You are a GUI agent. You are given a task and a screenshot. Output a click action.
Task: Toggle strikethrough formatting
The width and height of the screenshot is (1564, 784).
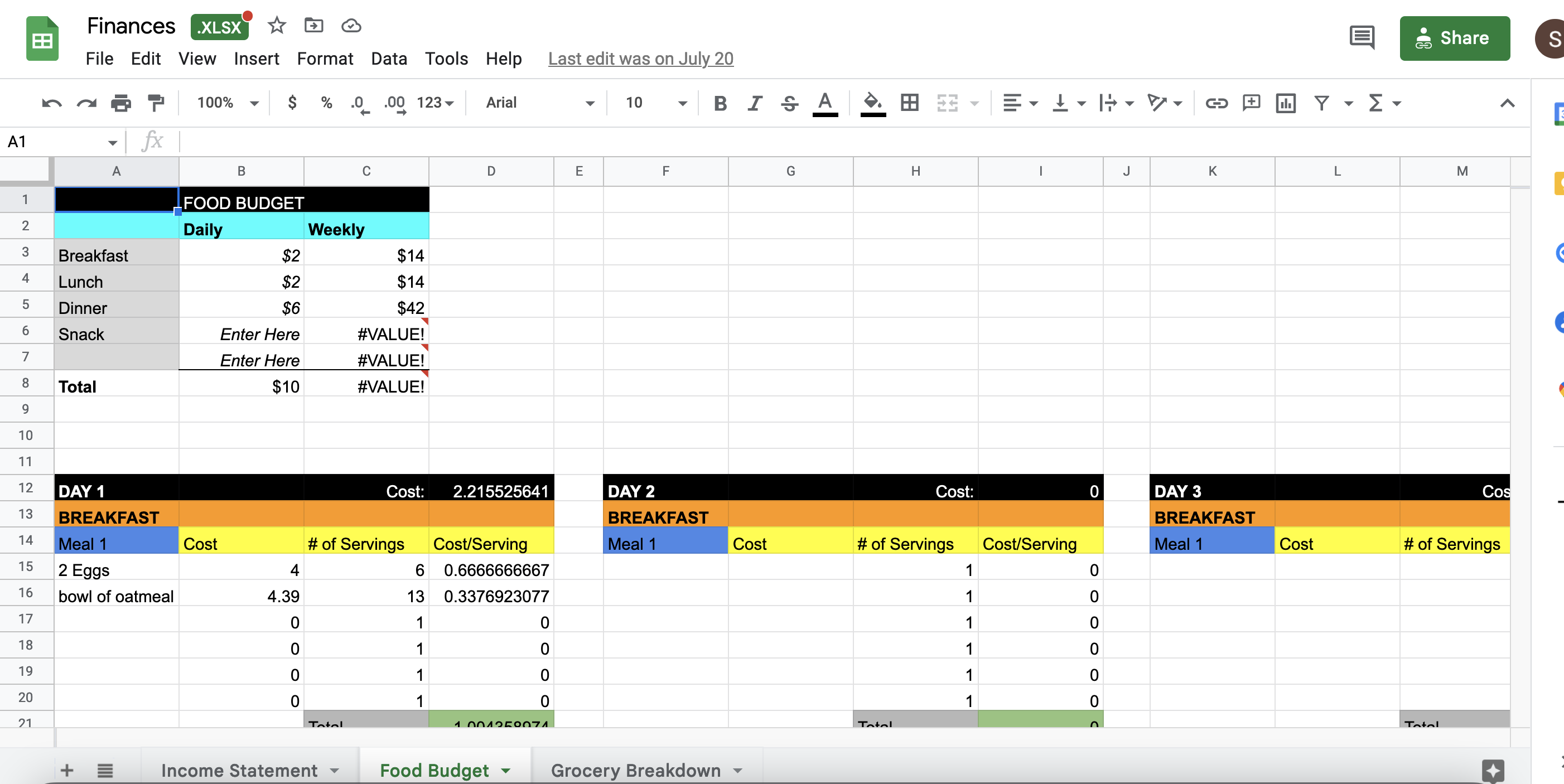(789, 103)
